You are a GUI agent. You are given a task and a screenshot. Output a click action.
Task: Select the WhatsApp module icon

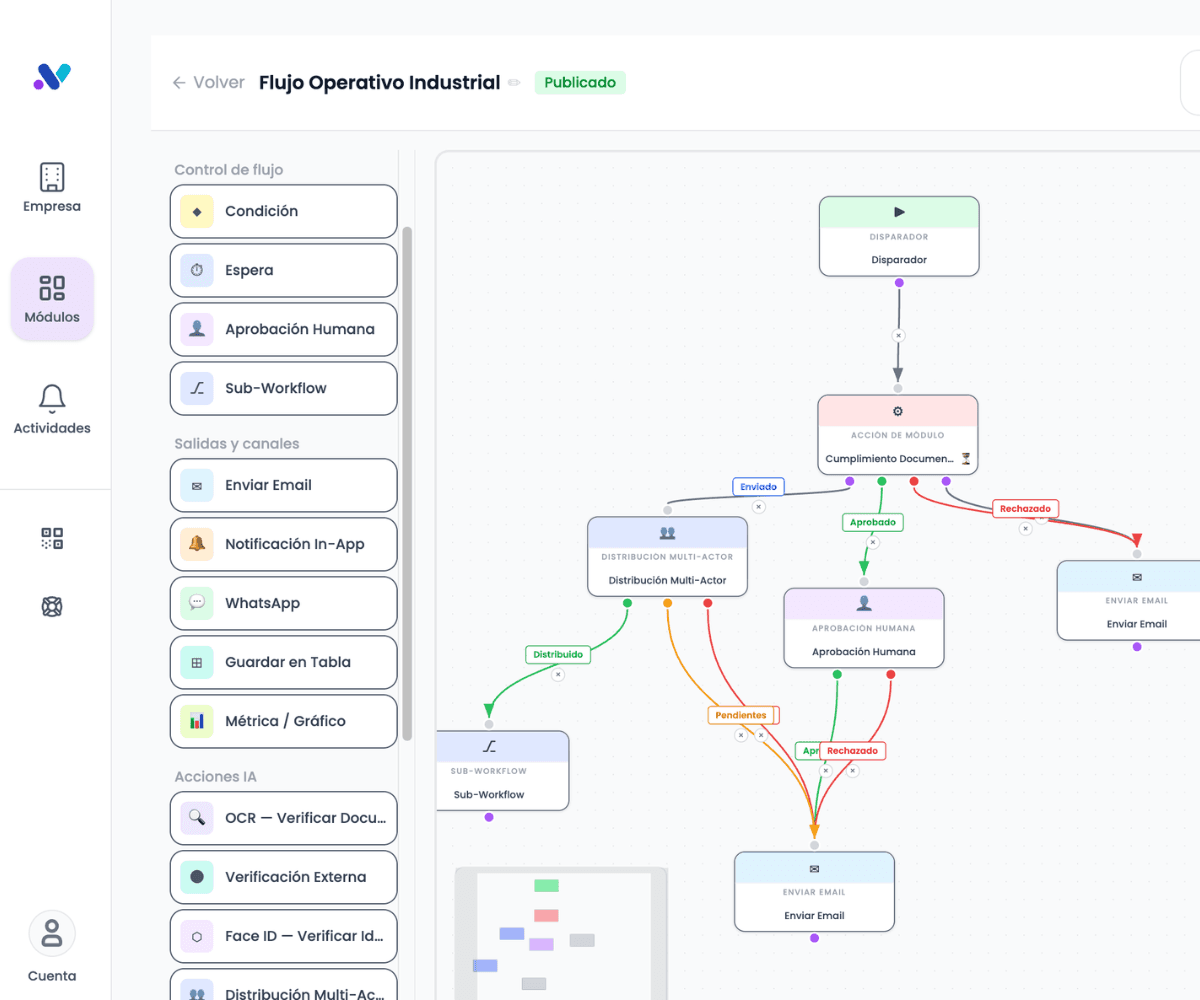[x=196, y=603]
